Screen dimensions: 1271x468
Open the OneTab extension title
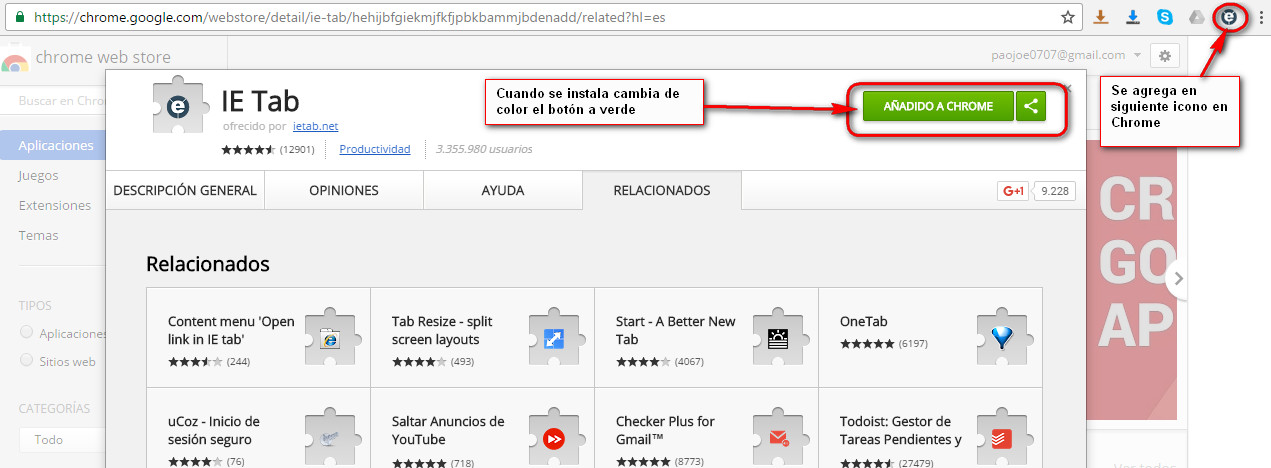pos(864,321)
